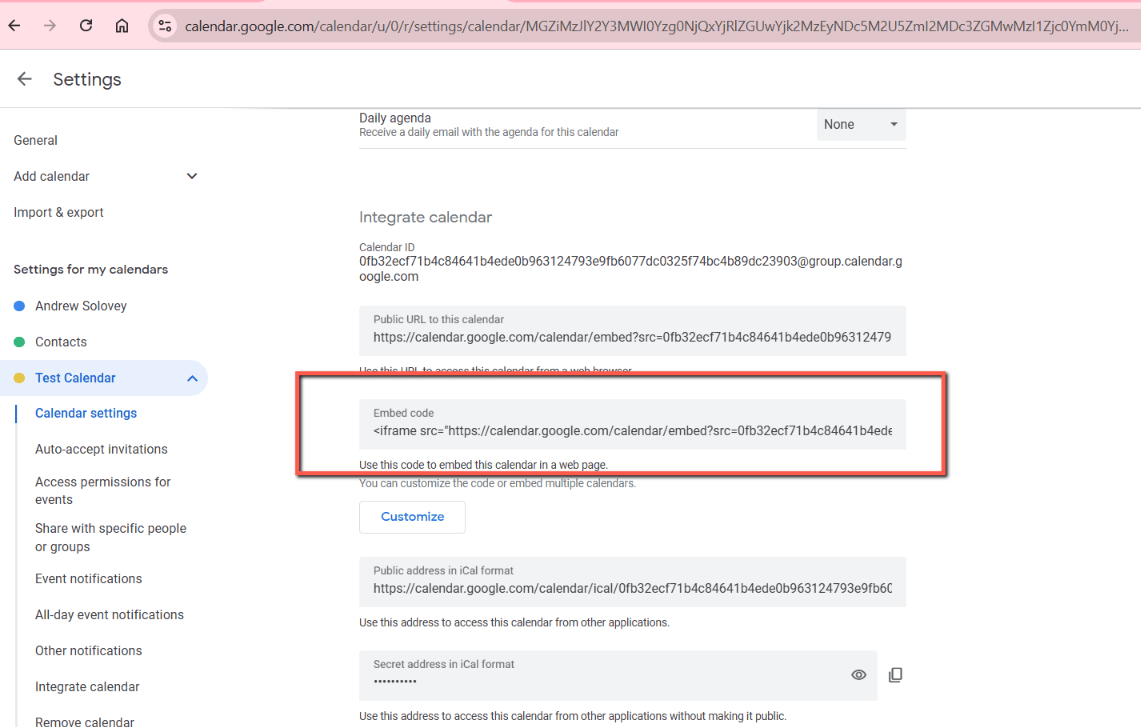Select Andrew Solovey calendar settings
Image resolution: width=1141 pixels, height=727 pixels.
point(81,306)
